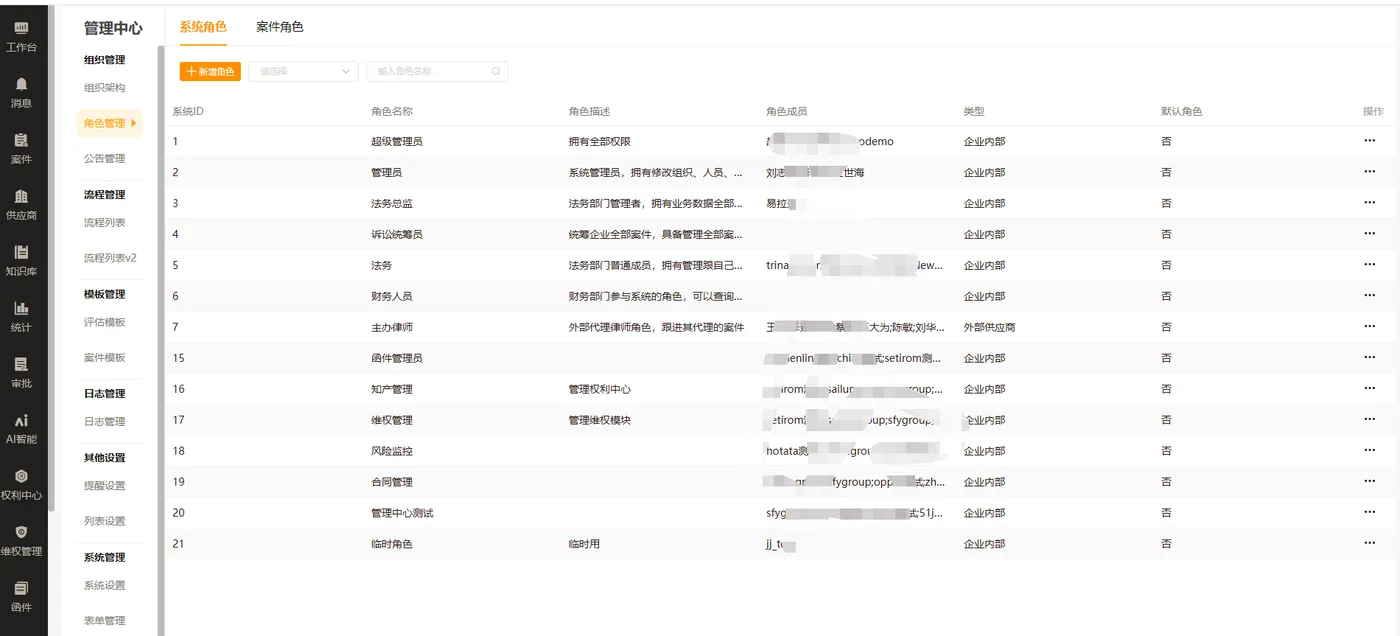Screen dimensions: 1400x636
Task: Go to the 案件 cases icon
Action: tap(21, 140)
